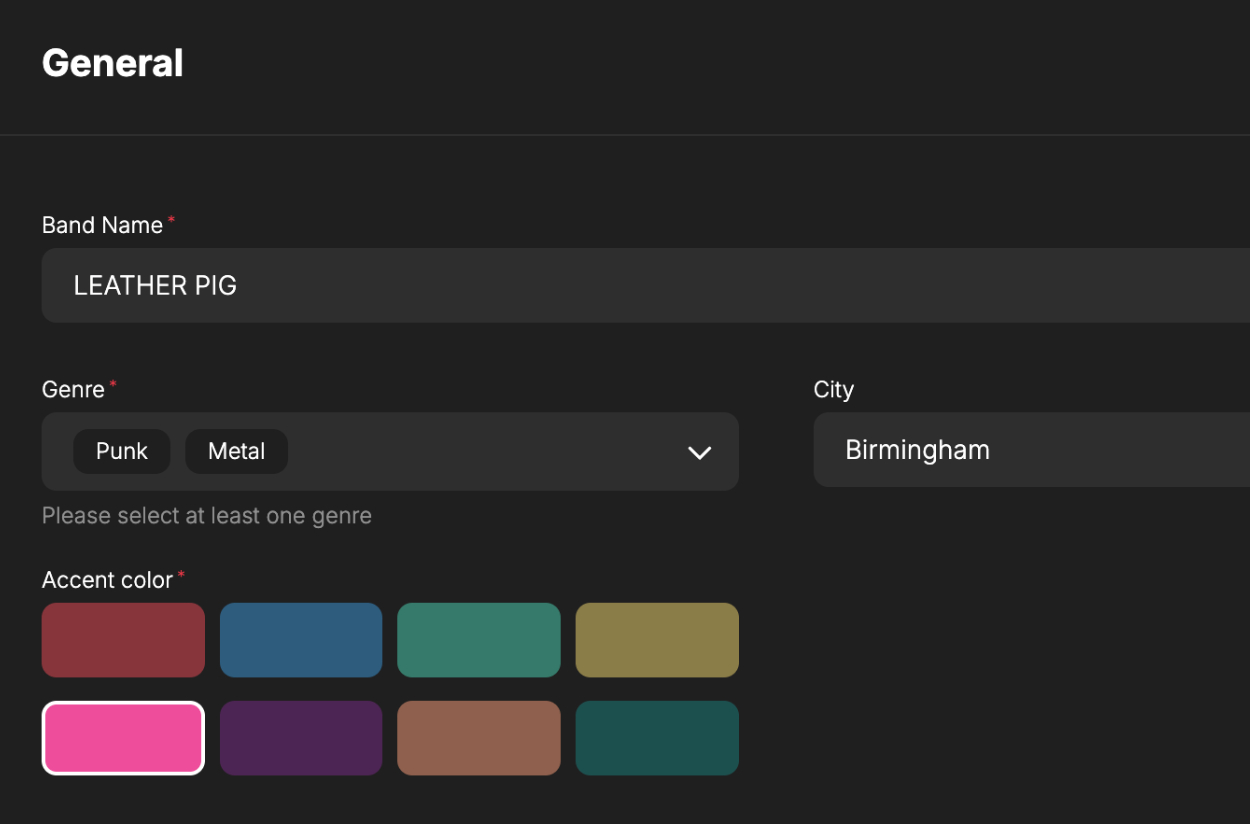Select the dark teal accent swatch
1250x824 pixels.
click(657, 738)
